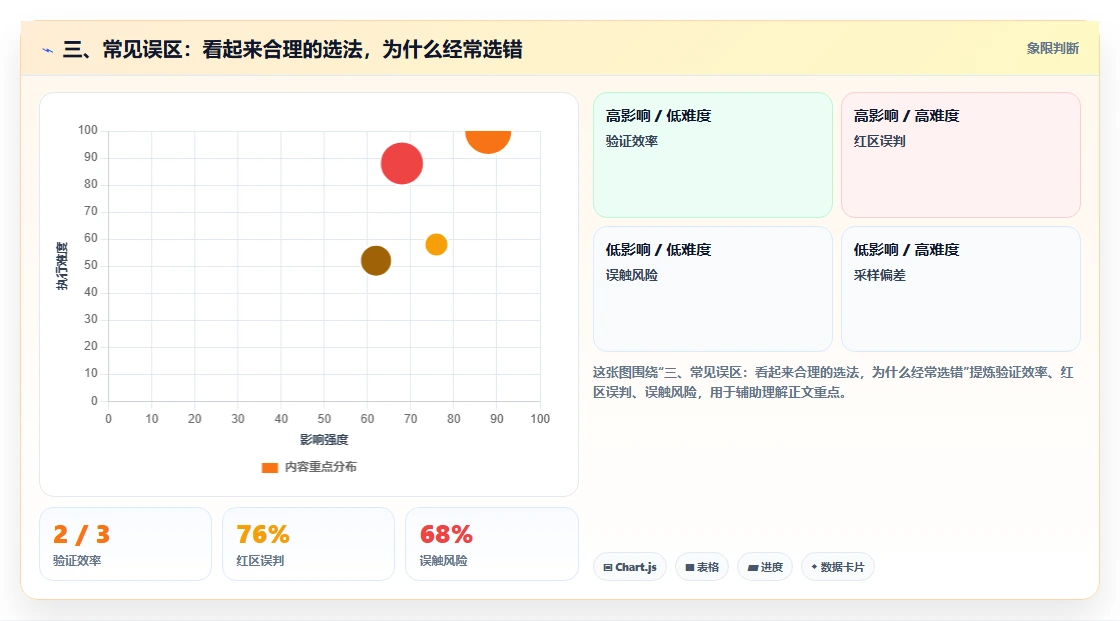Click the 表格 tag chip
Viewport: 1120px width, 621px height.
[x=702, y=567]
